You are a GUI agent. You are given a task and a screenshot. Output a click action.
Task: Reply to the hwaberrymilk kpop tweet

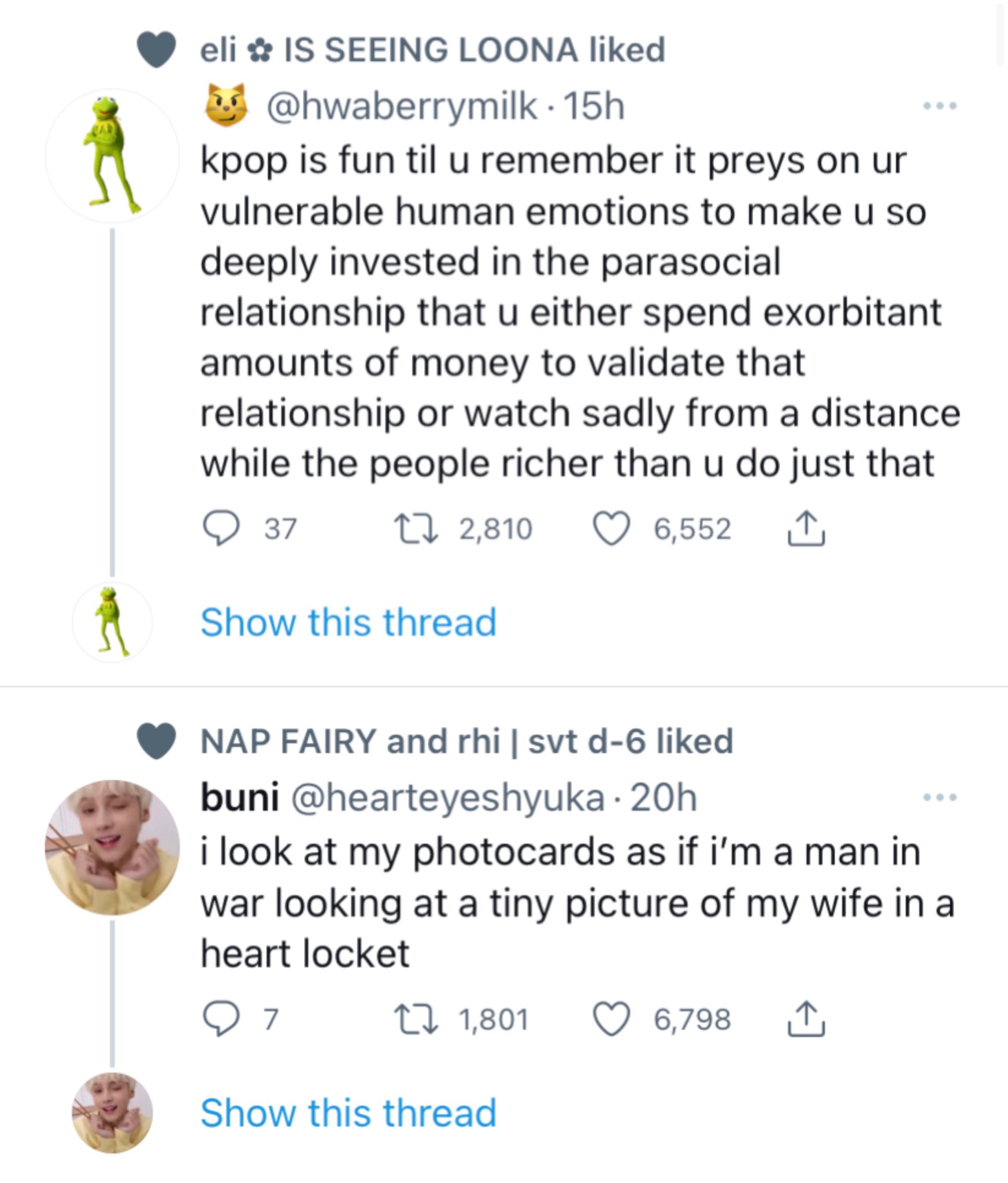pos(221,529)
